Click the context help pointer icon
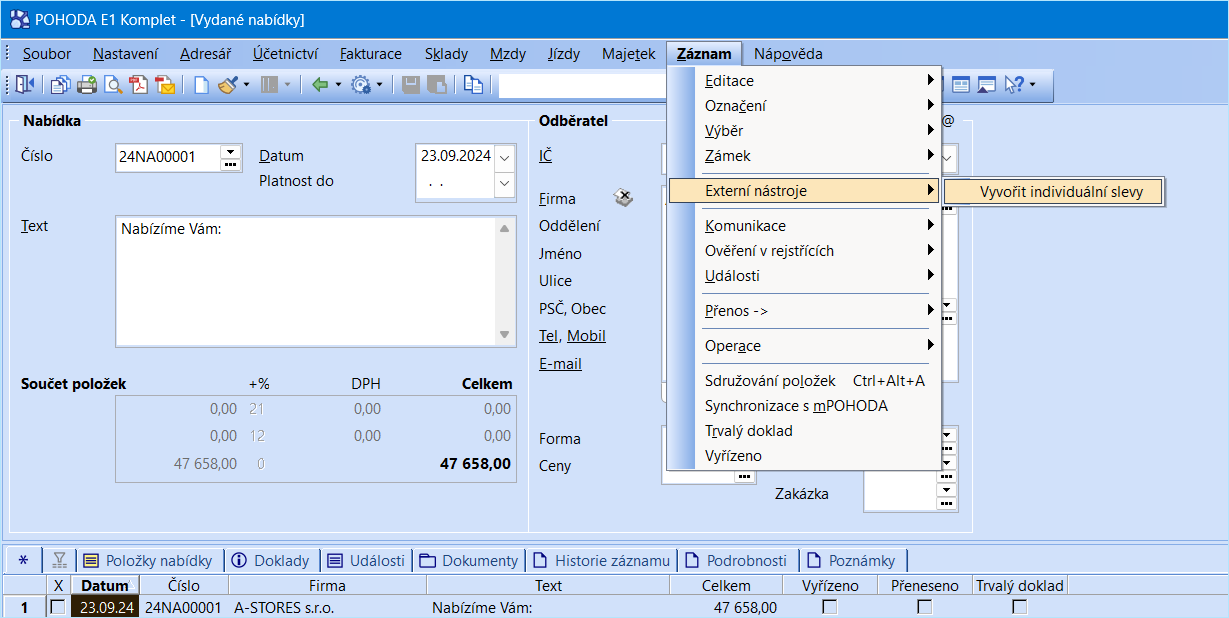Screen dimensions: 1229x618 (1014, 86)
